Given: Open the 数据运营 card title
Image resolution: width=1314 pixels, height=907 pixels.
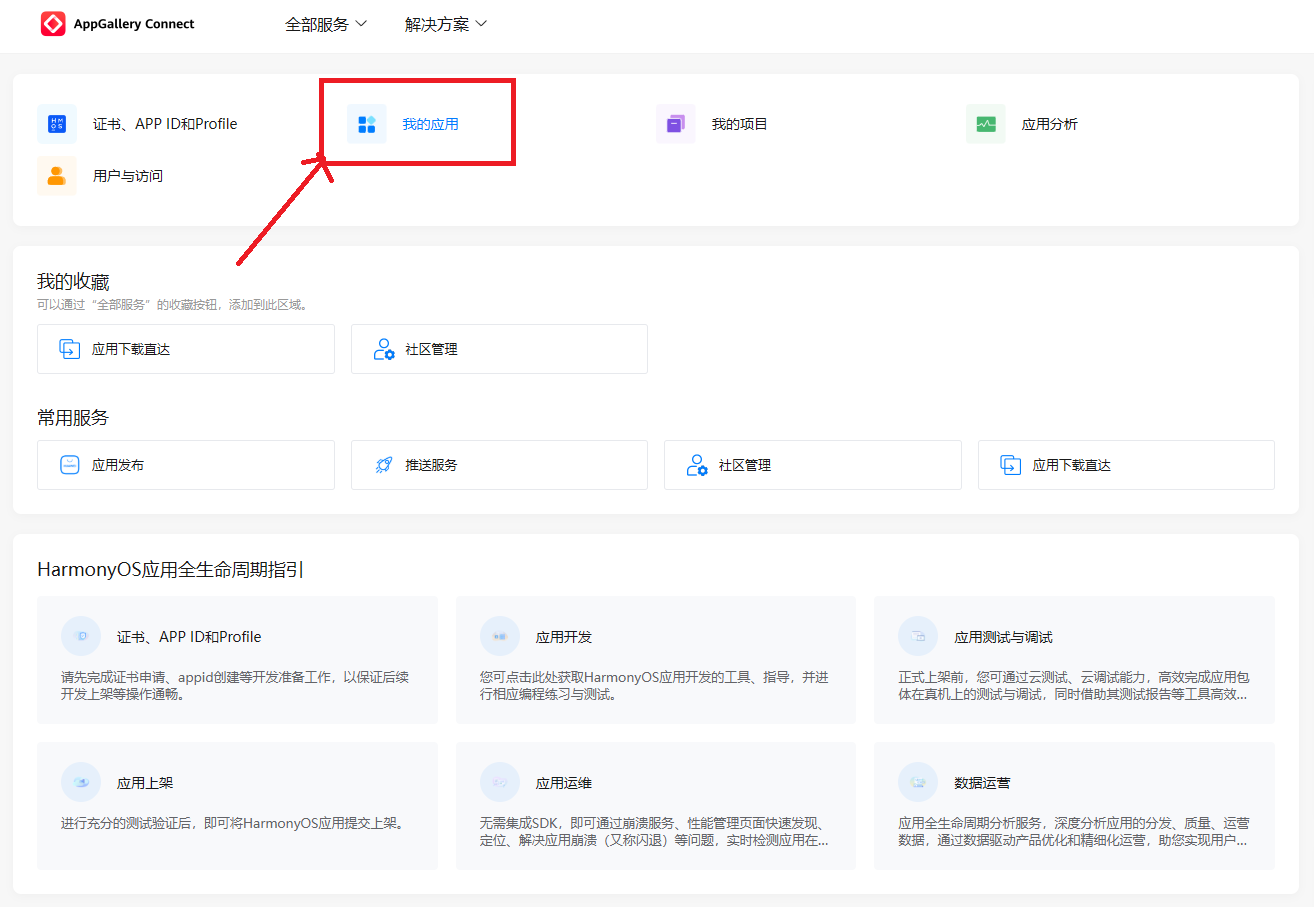Looking at the screenshot, I should coord(982,783).
